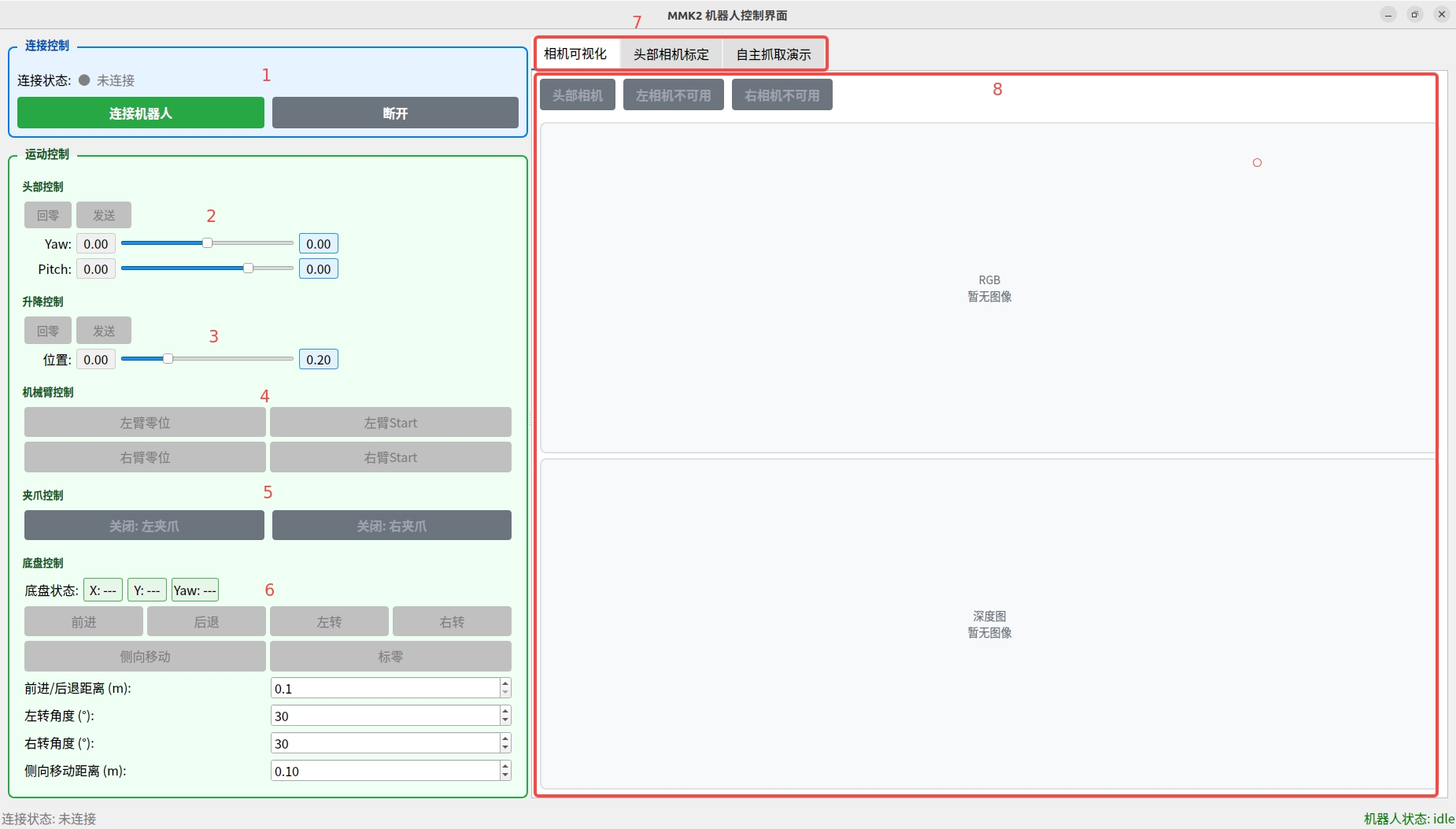Click the green 连接机器人 button

(140, 113)
